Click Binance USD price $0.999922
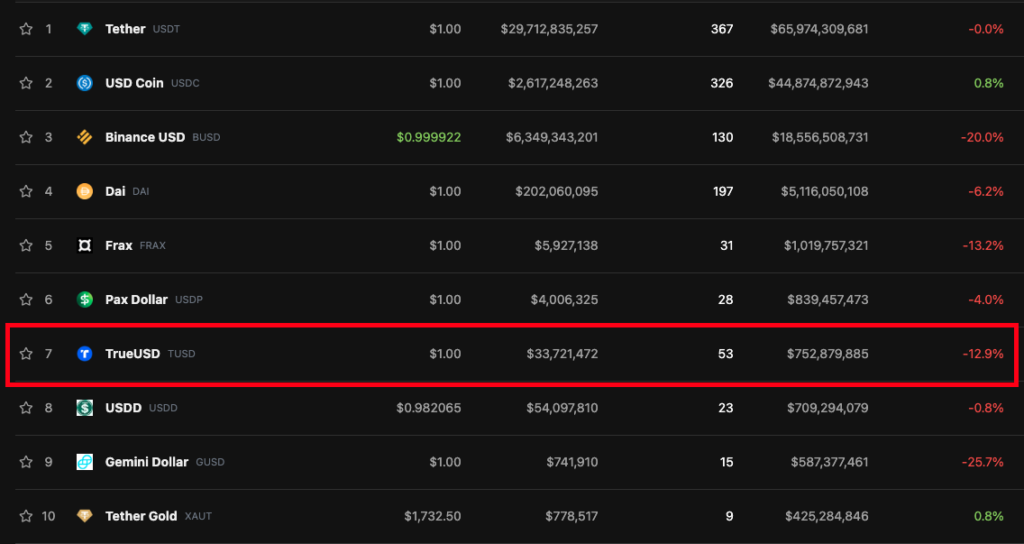This screenshot has height=544, width=1024. tap(428, 137)
